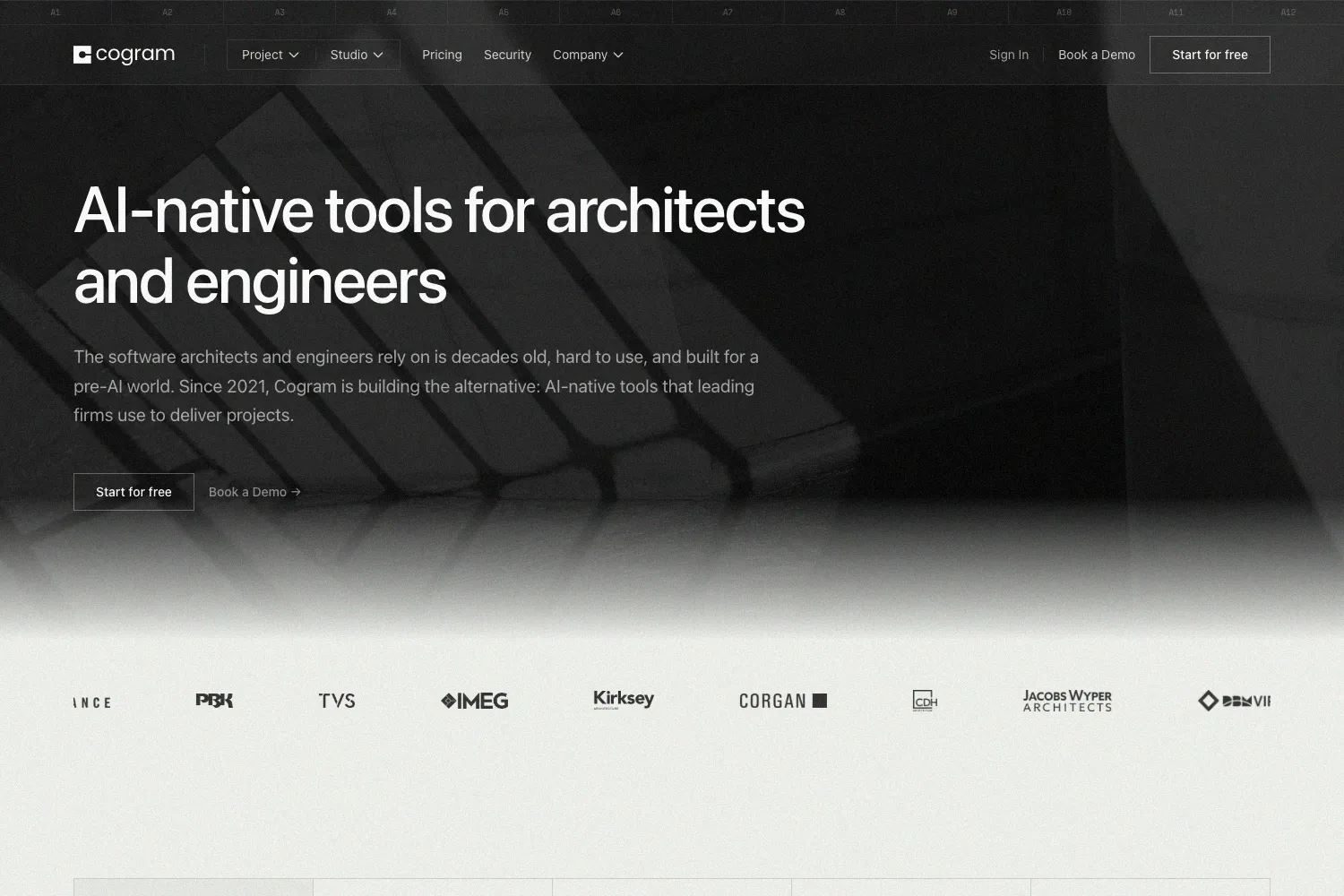Go to the Pricing page
This screenshot has width=1344, height=896.
[x=442, y=55]
